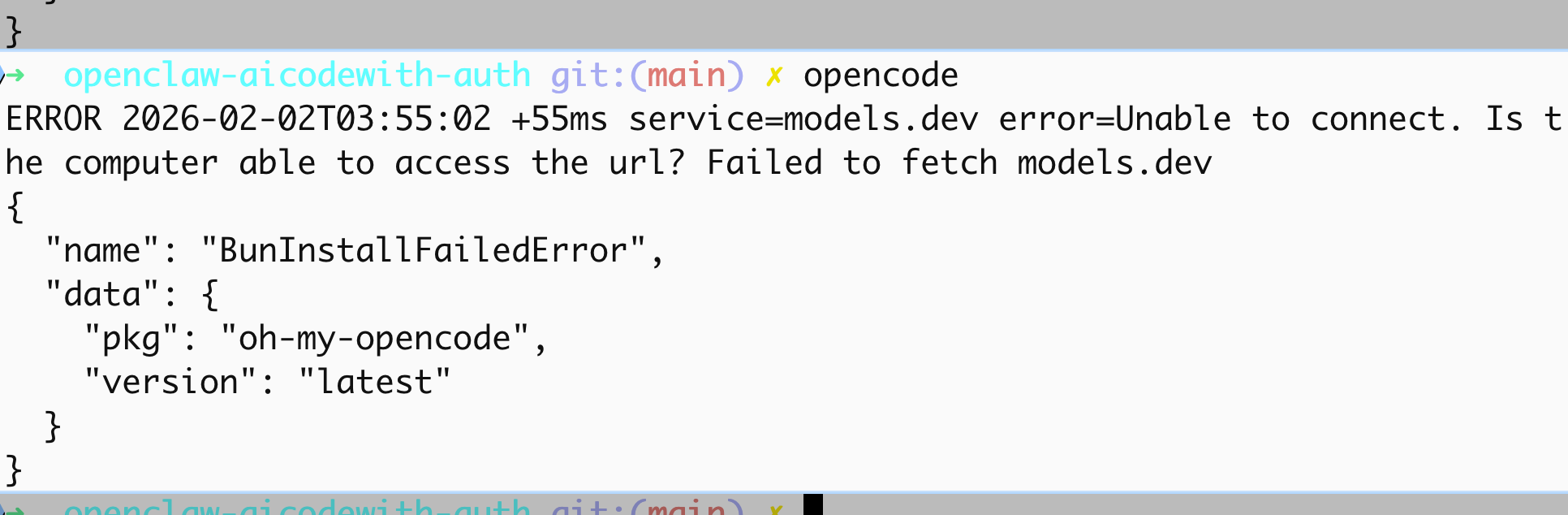Click the 'error=Unable' text
Viewport: 1568px width, 515px height.
pyautogui.click(x=1114, y=119)
